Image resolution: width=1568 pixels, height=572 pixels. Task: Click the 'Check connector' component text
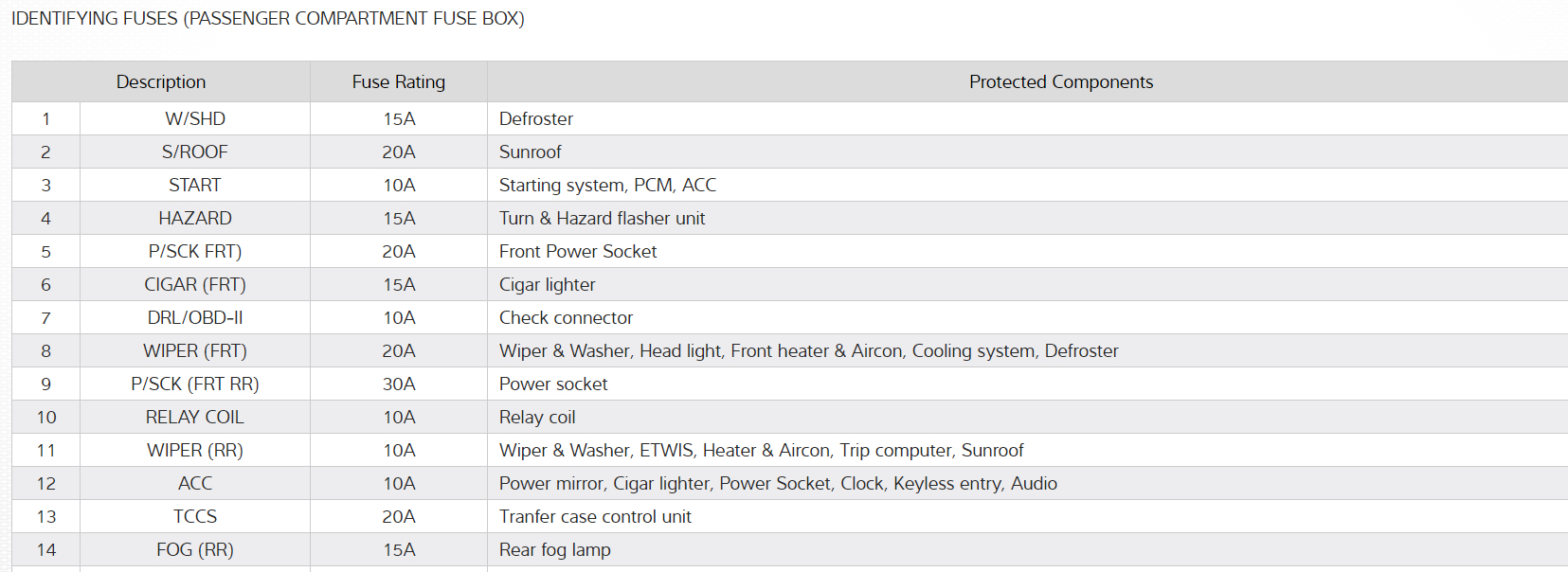[566, 318]
